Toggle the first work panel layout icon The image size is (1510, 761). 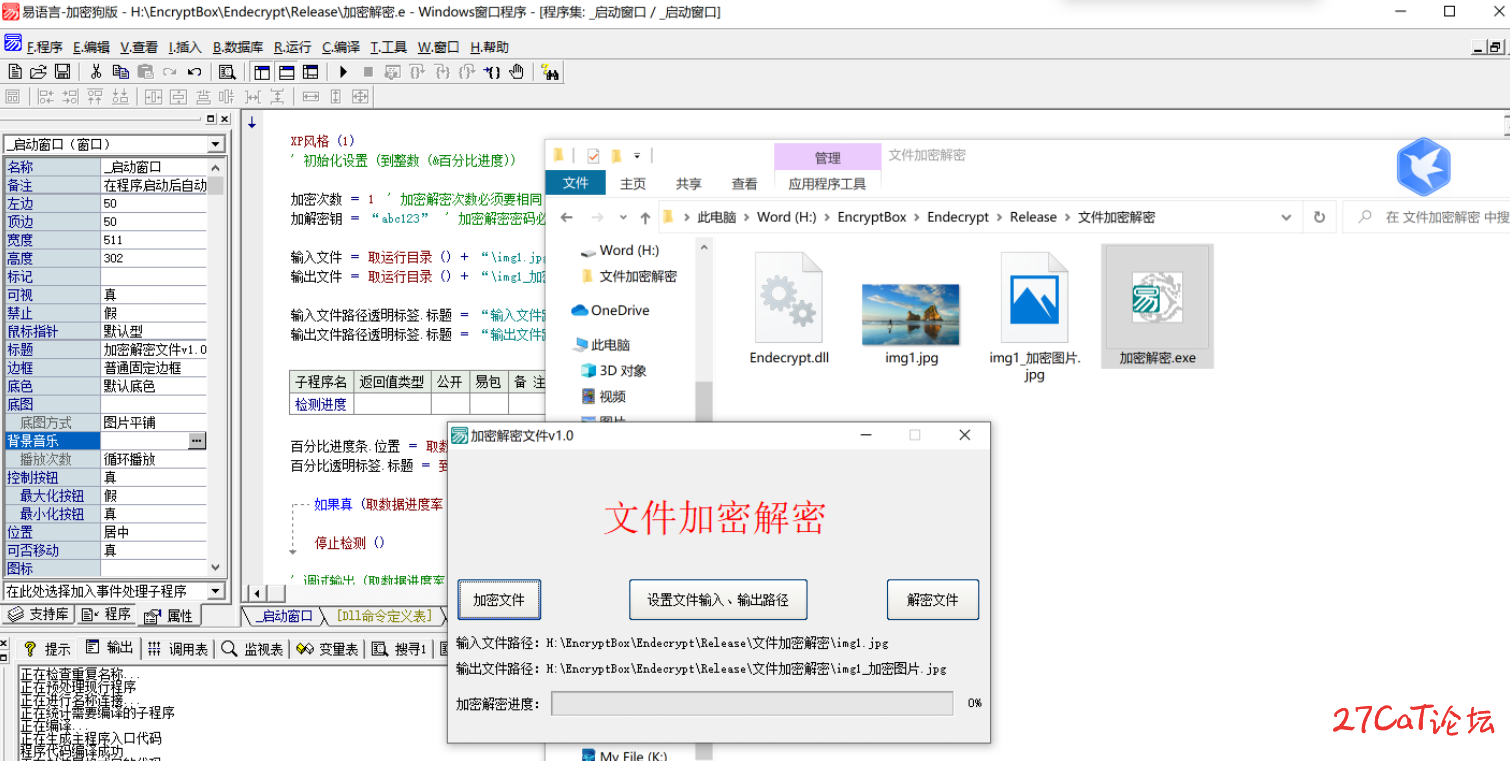[262, 72]
